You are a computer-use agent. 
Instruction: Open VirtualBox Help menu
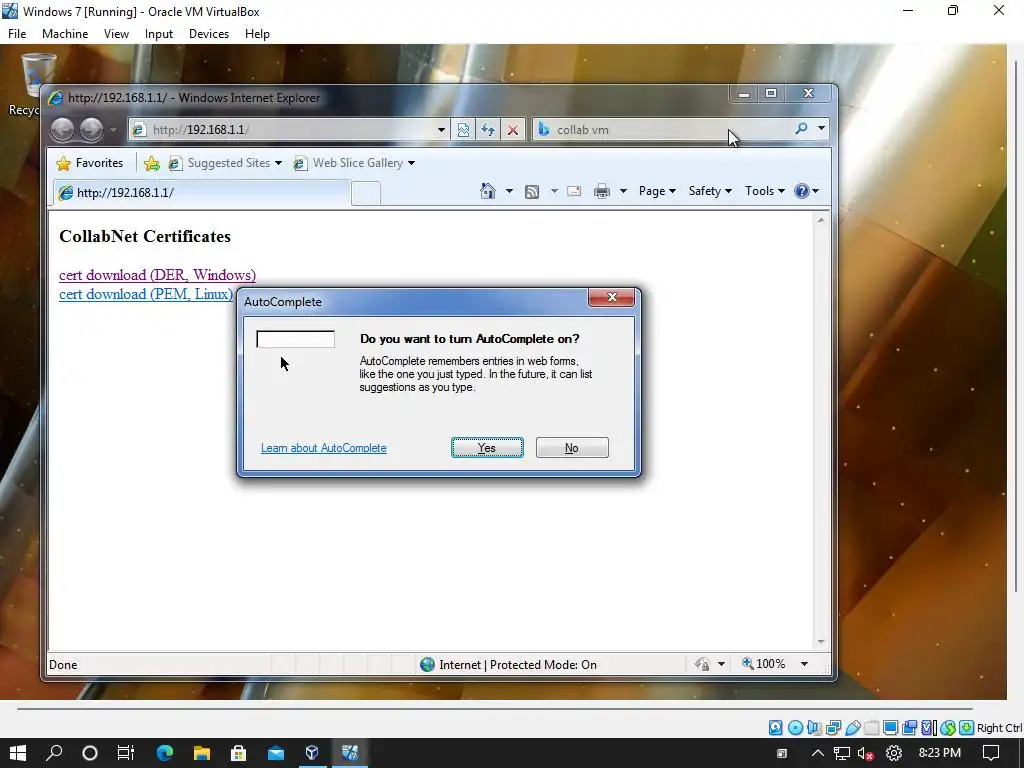pos(257,34)
